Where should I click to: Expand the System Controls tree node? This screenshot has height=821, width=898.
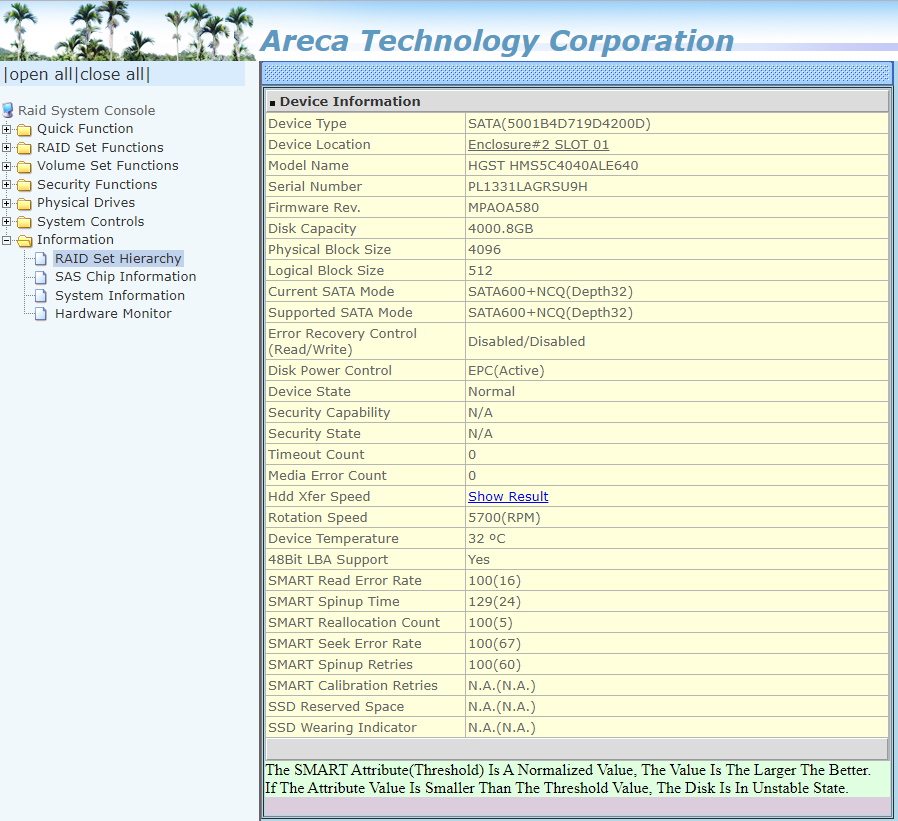[x=7, y=222]
